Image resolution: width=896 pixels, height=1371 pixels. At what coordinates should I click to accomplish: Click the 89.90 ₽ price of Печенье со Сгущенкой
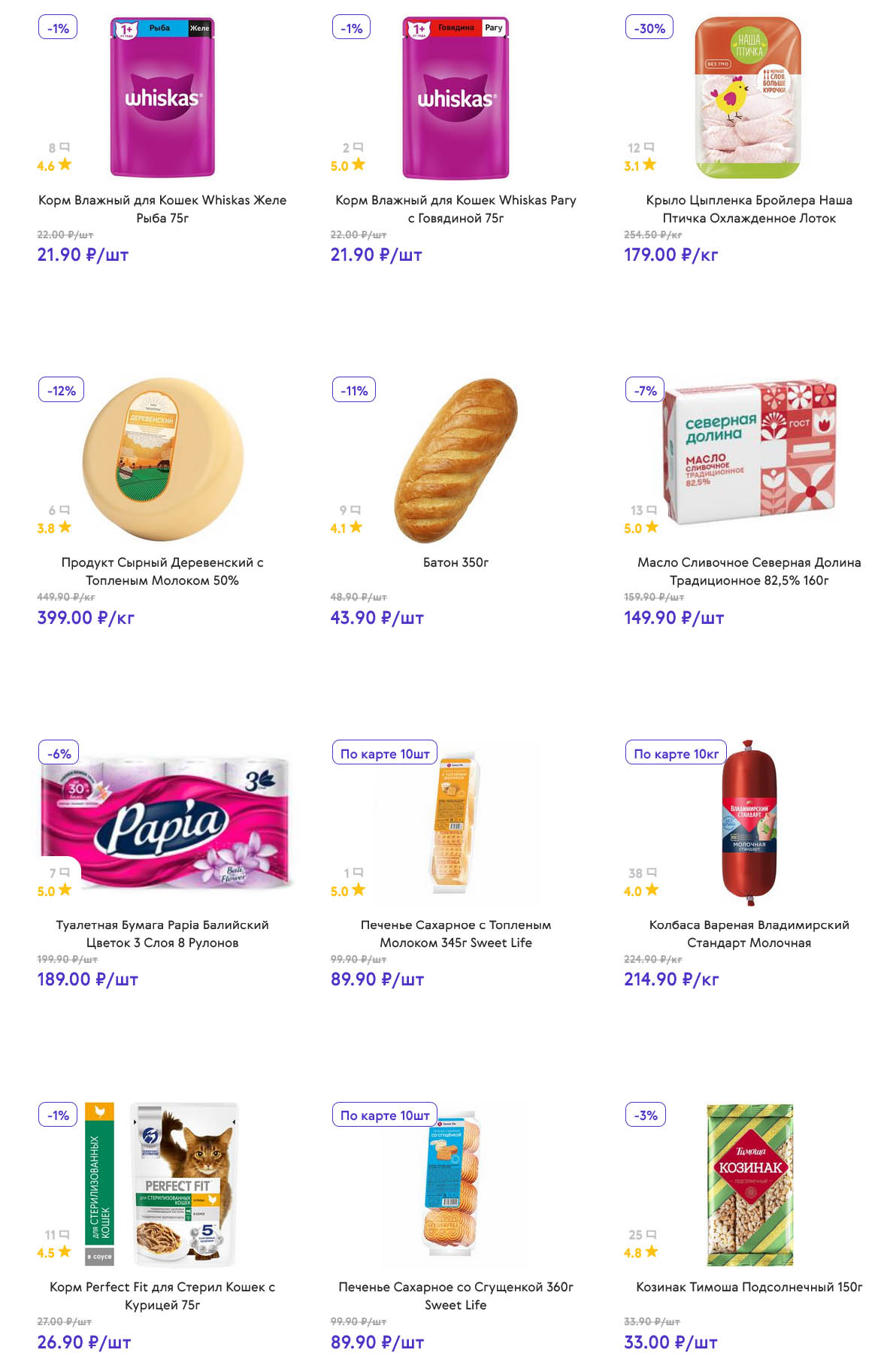click(x=377, y=1342)
